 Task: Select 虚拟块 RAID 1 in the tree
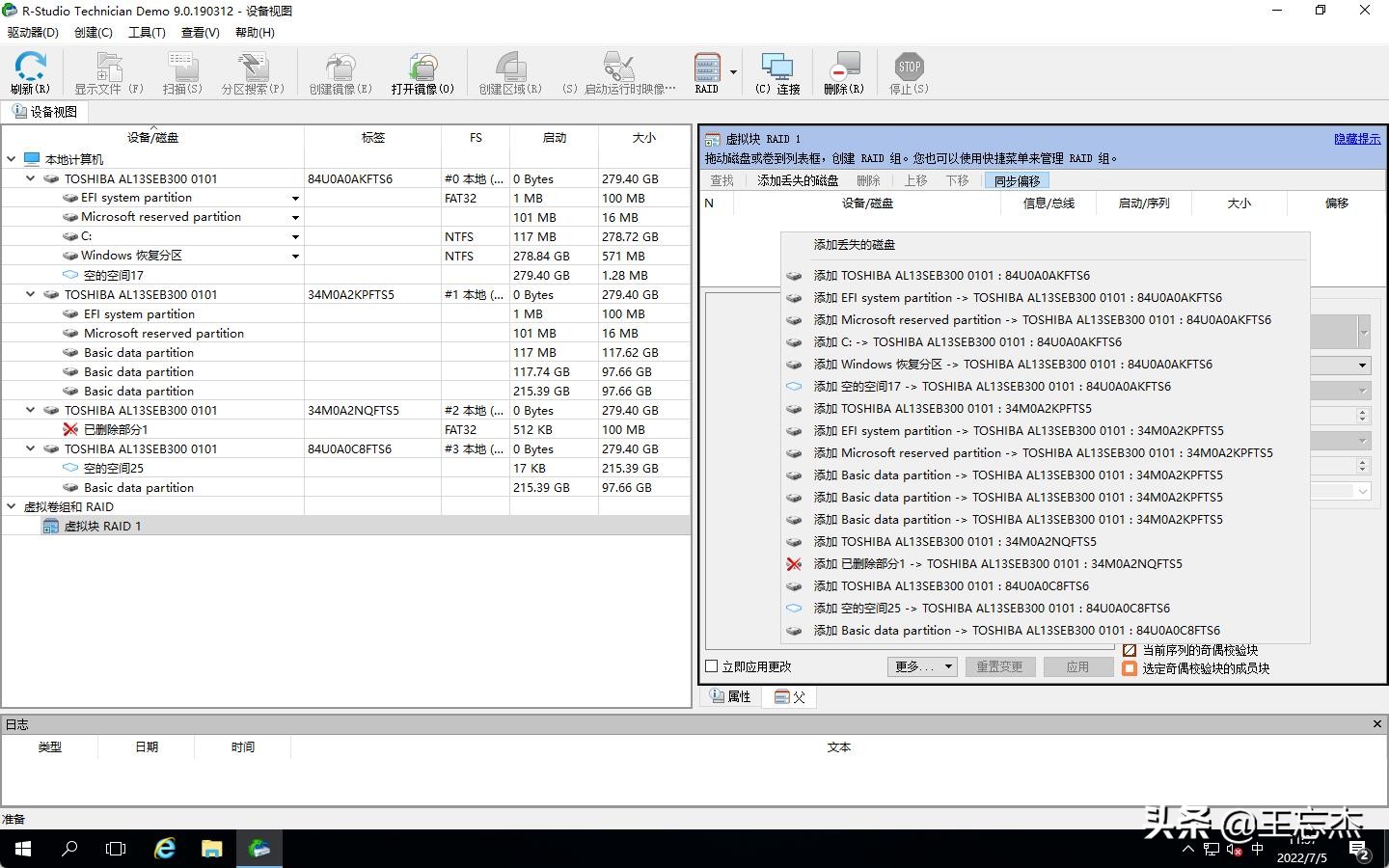pyautogui.click(x=102, y=526)
